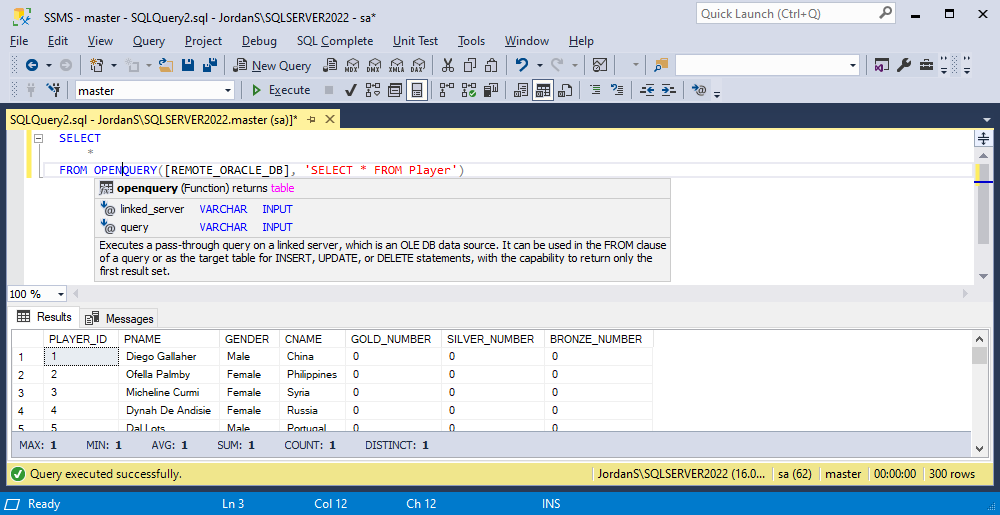The width and height of the screenshot is (1000, 515).
Task: Open the SQL Complete menu
Action: pos(335,41)
